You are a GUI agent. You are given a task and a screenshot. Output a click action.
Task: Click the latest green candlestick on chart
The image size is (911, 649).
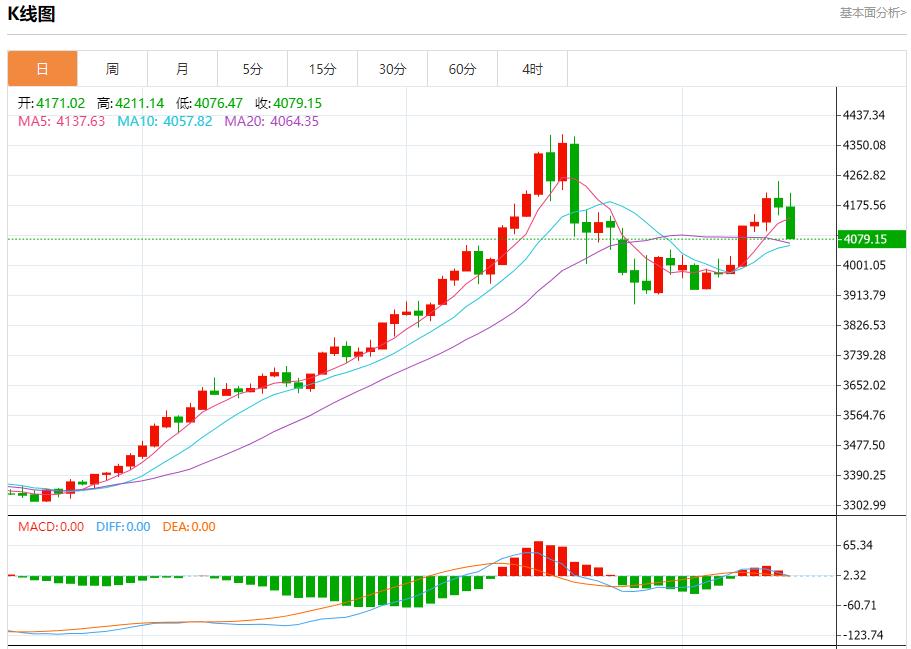click(x=791, y=222)
